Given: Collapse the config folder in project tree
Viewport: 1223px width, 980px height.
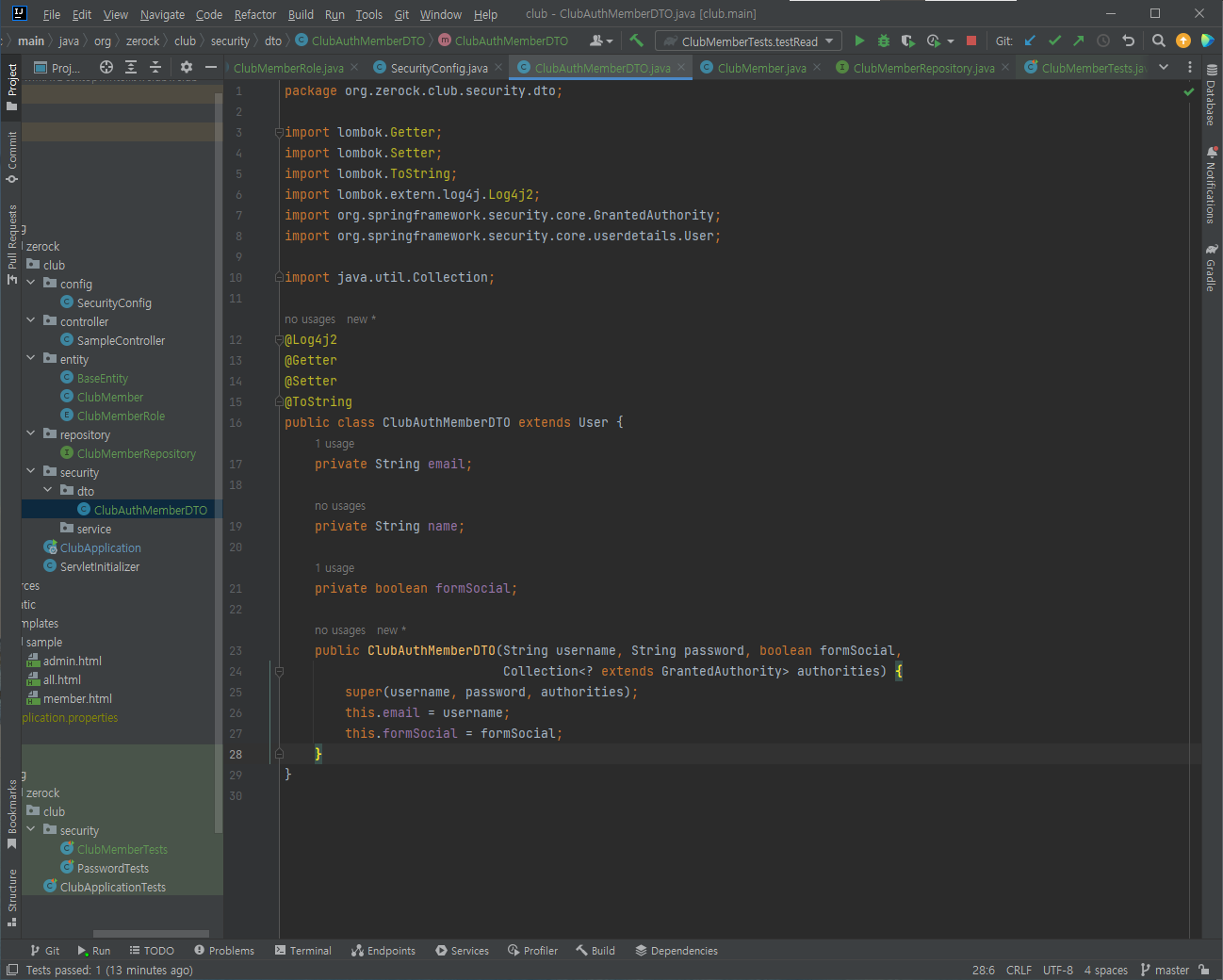Looking at the screenshot, I should [31, 283].
